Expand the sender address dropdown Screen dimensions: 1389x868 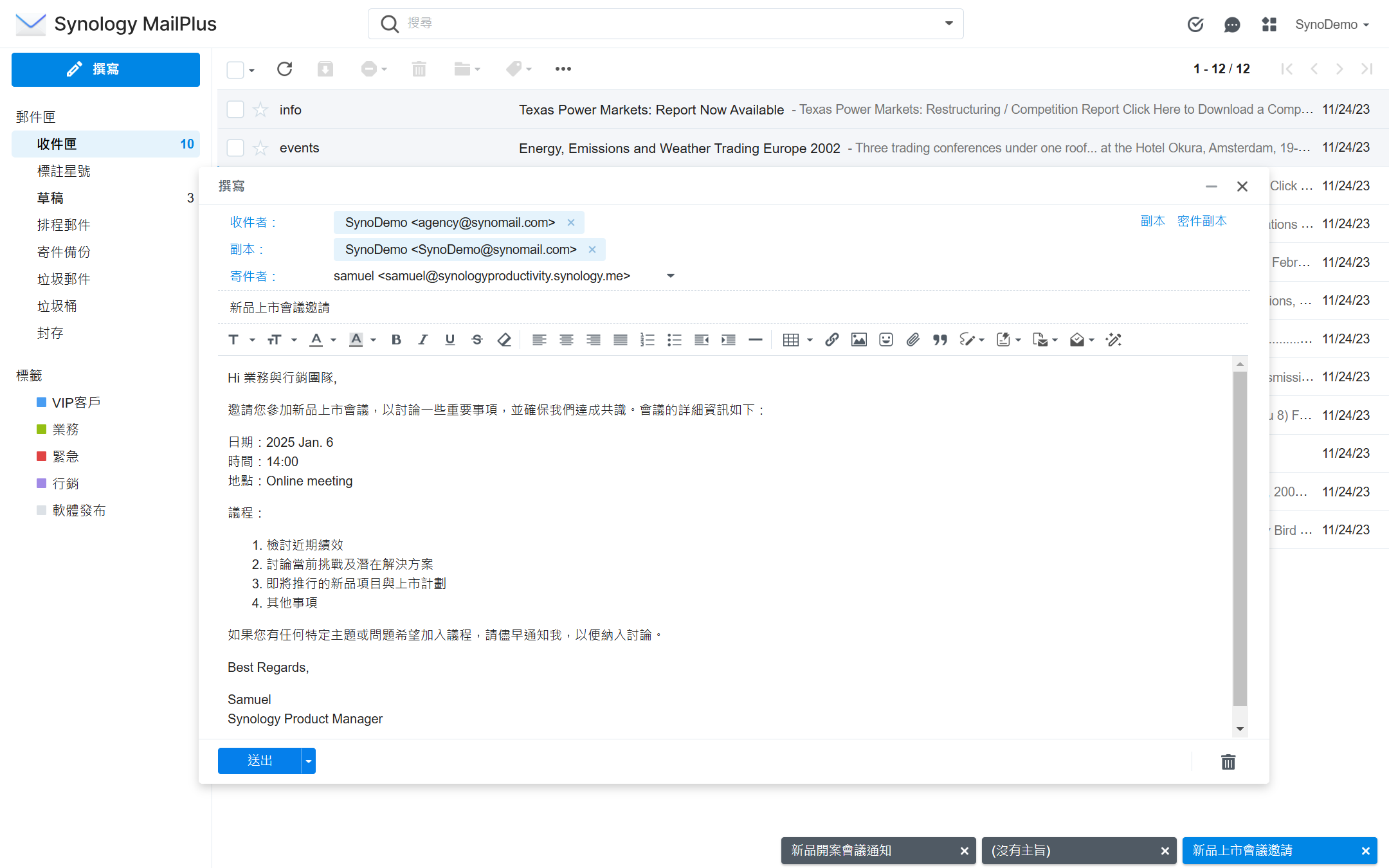pyautogui.click(x=670, y=276)
